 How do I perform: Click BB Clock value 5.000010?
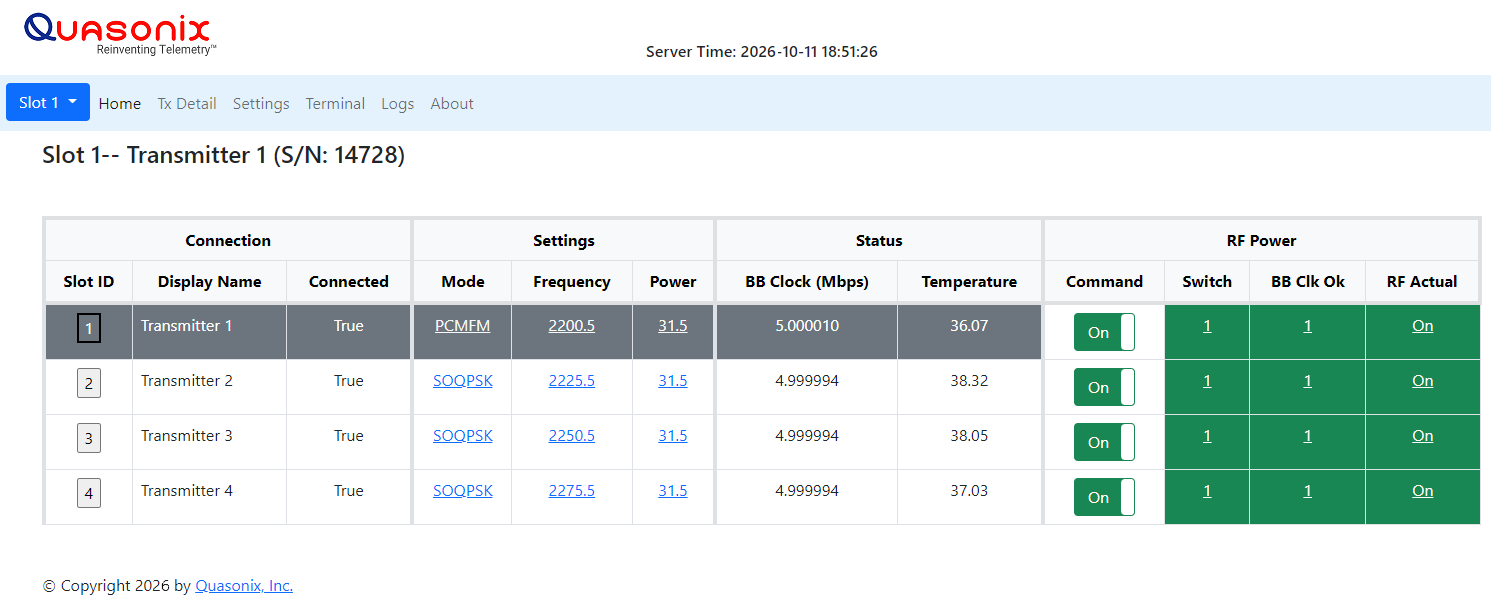pos(807,326)
